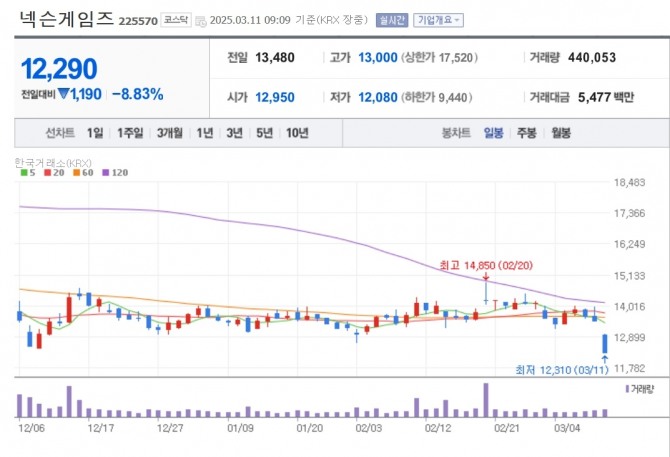Click the 코스닥 market badge

click(176, 20)
